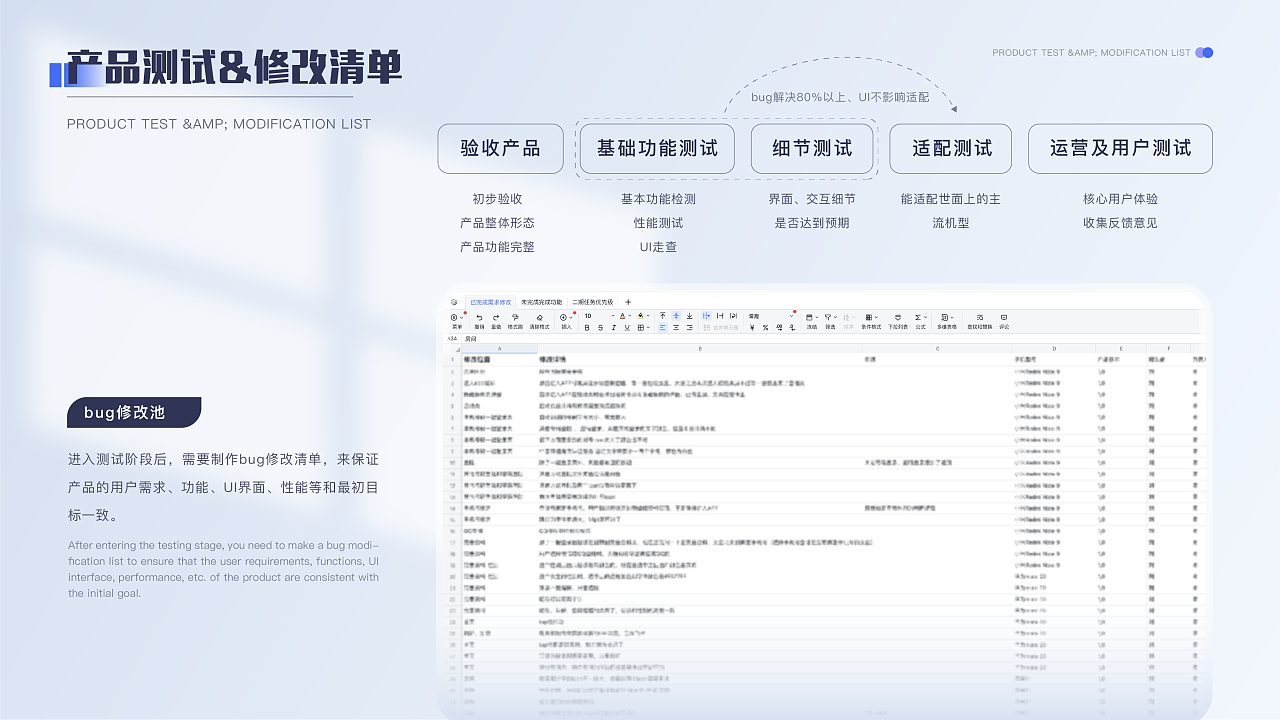This screenshot has width=1280, height=720.
Task: Add a new sheet with plus icon
Action: click(x=628, y=302)
